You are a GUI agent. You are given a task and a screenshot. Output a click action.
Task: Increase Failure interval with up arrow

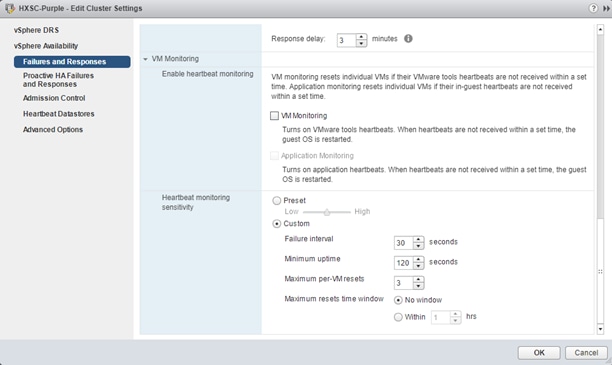coord(418,239)
